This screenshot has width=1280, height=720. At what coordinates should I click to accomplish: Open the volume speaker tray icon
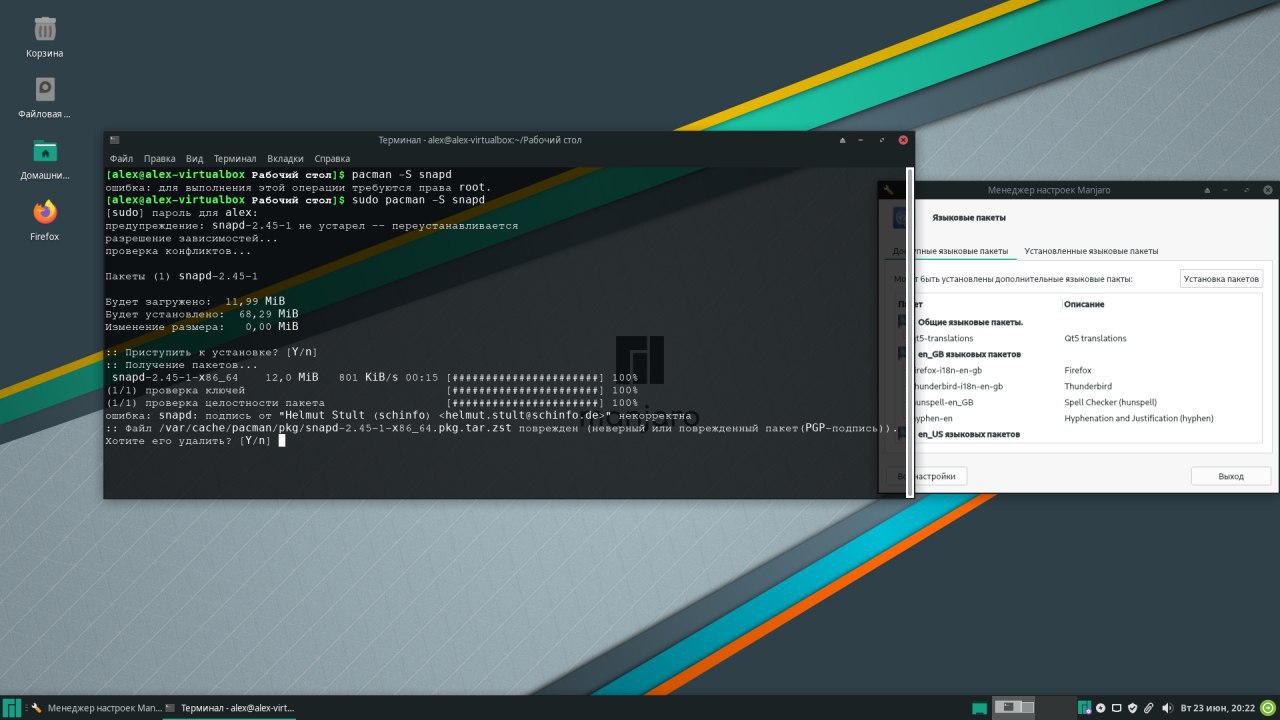click(1167, 708)
